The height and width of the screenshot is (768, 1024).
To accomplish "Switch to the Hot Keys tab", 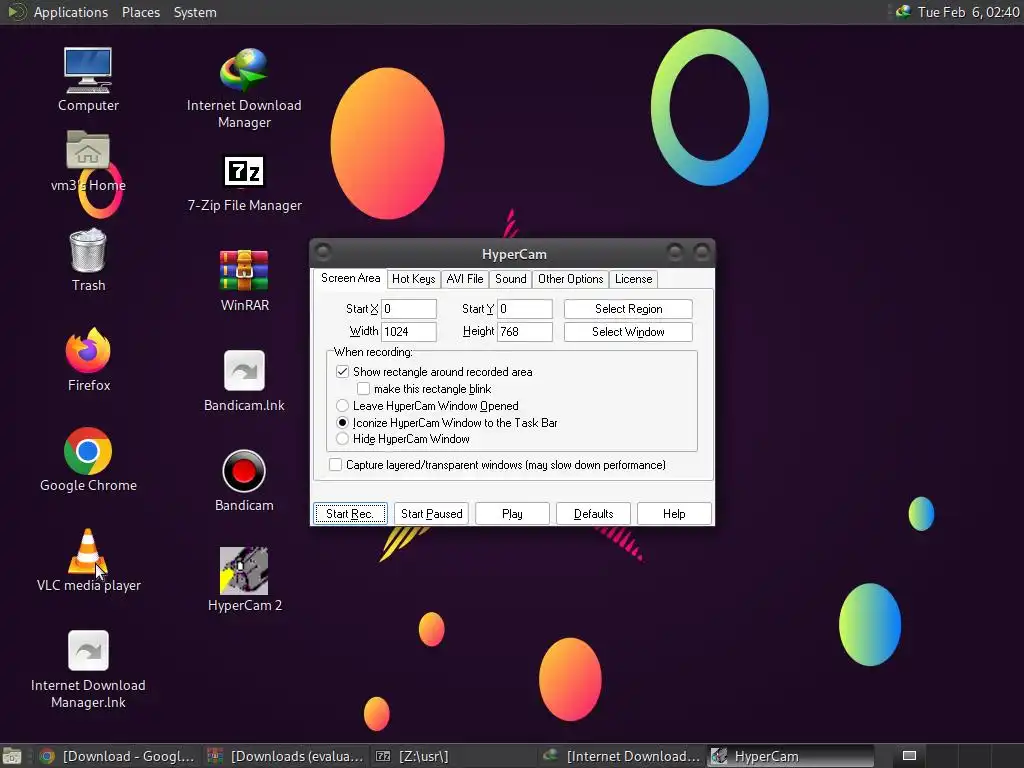I will click(413, 279).
